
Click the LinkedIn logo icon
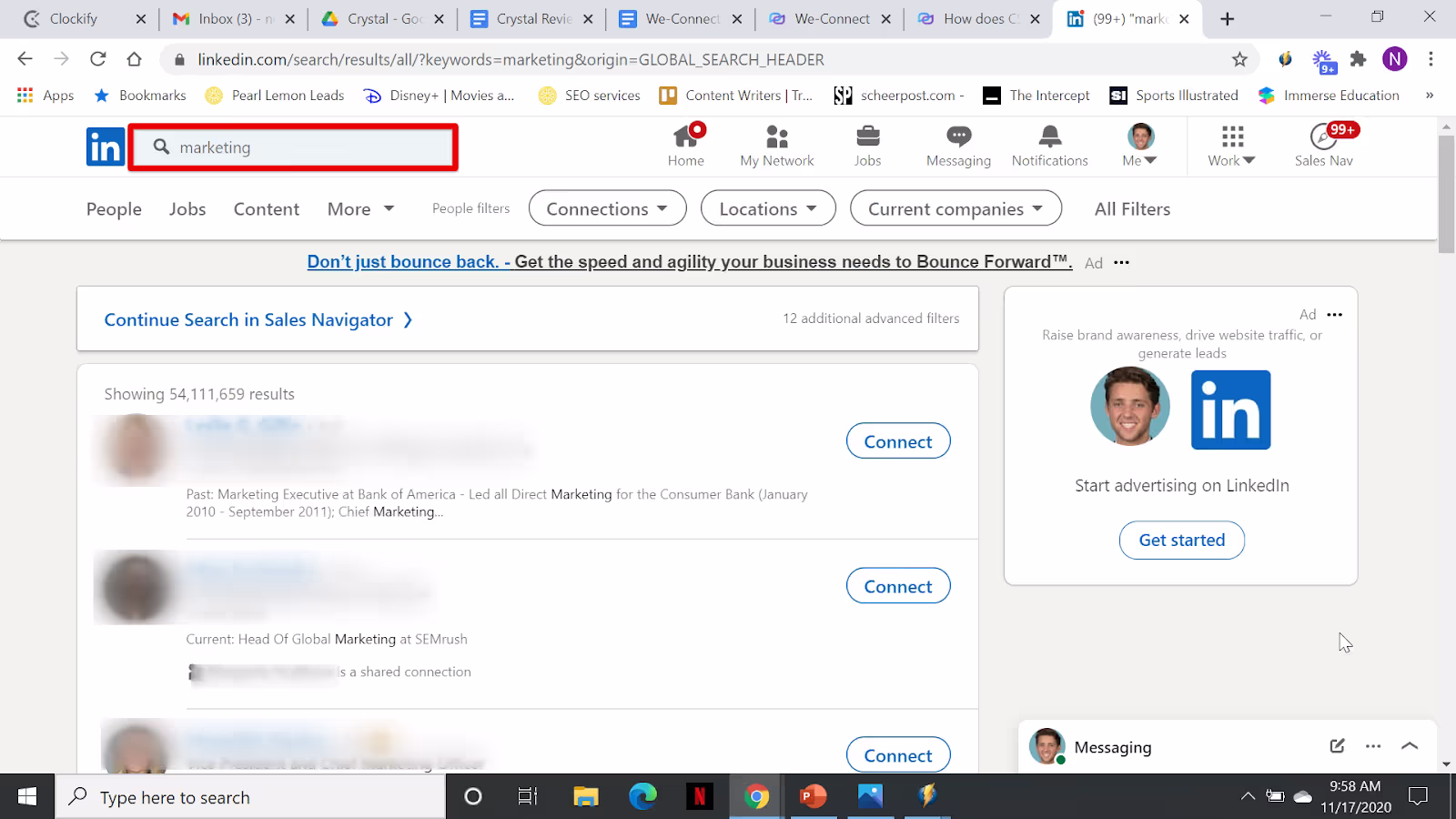(106, 147)
